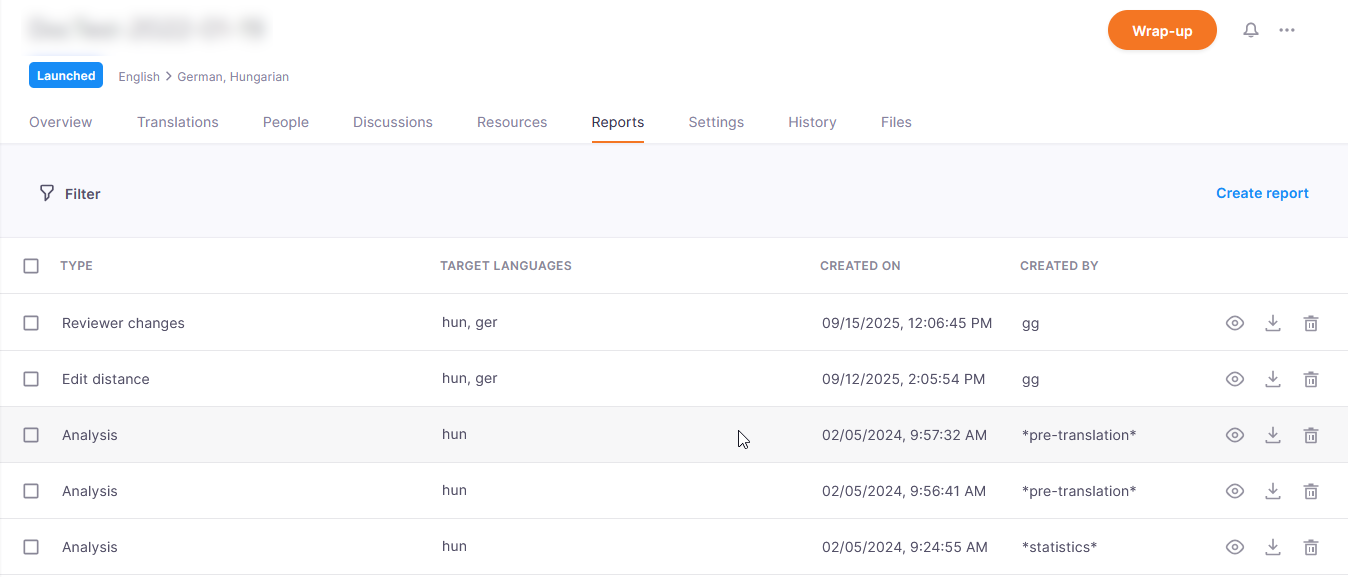Click the notification bell icon

1251,30
